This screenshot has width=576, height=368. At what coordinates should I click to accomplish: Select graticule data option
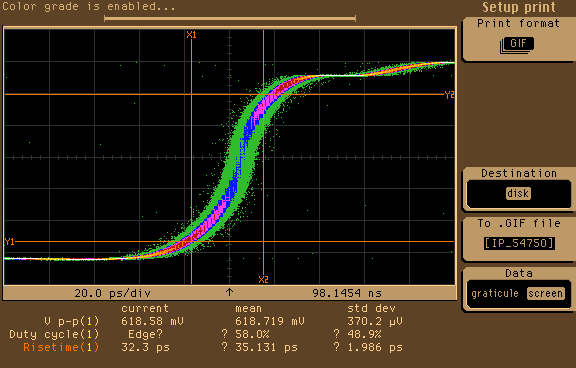(x=494, y=293)
